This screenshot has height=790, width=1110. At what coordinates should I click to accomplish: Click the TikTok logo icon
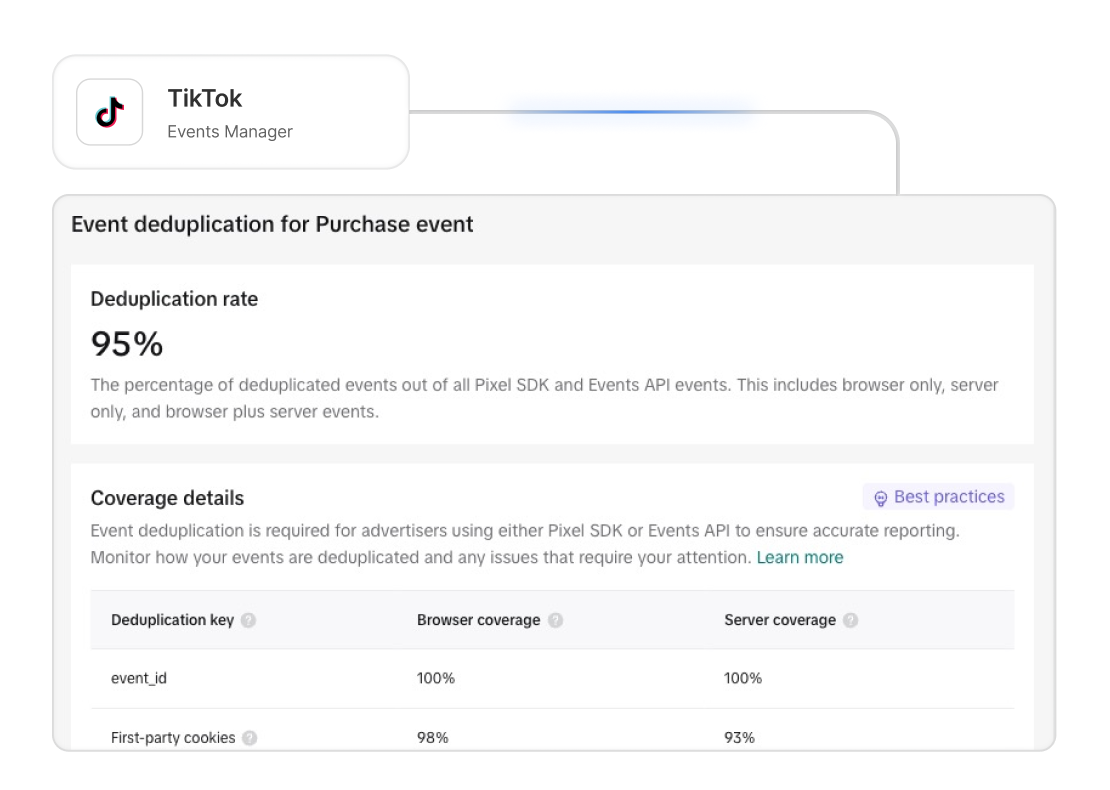(x=110, y=112)
